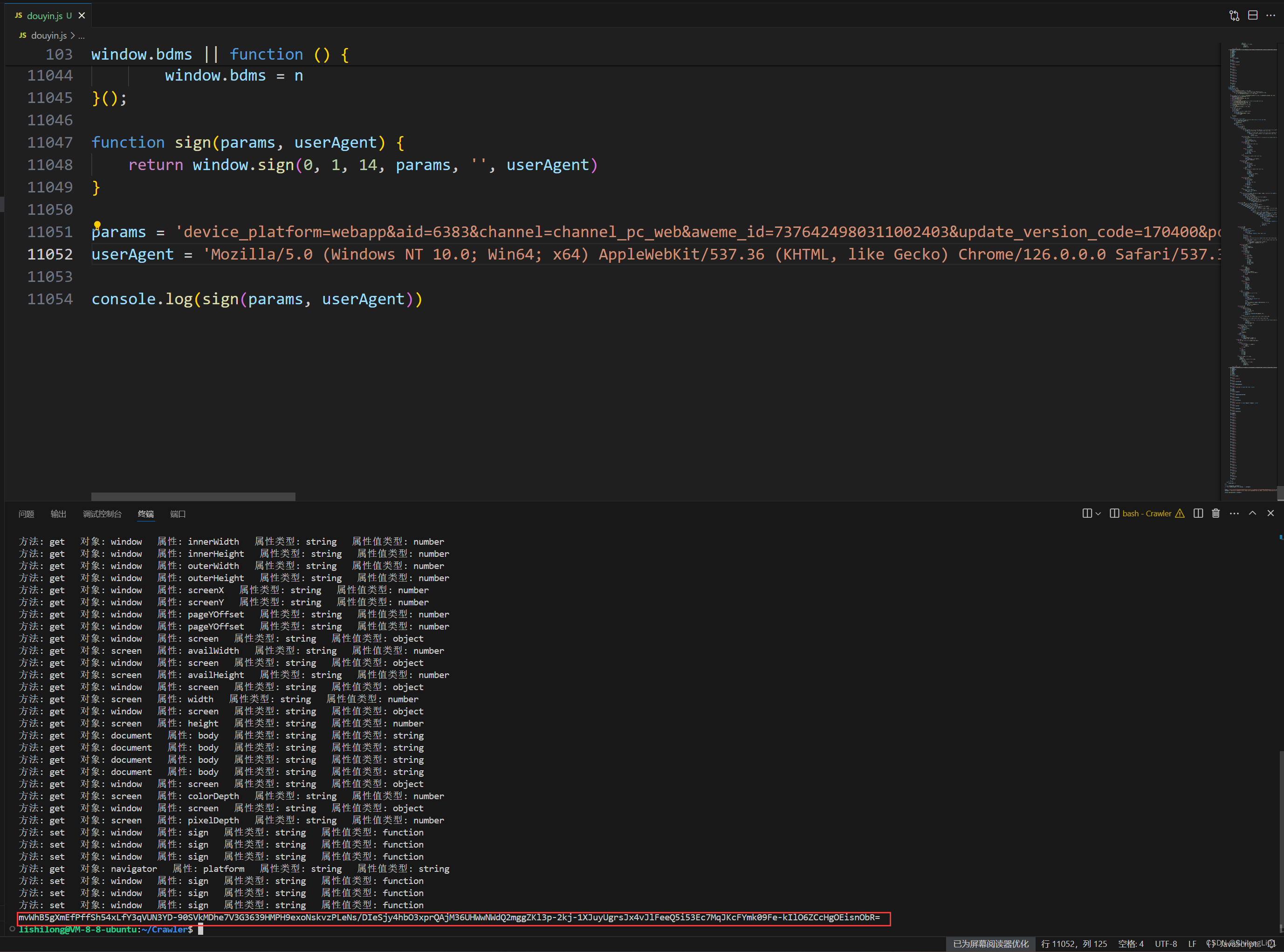Viewport: 1284px width, 952px height.
Task: Maximize the panel with the up chevron
Action: pyautogui.click(x=1252, y=513)
